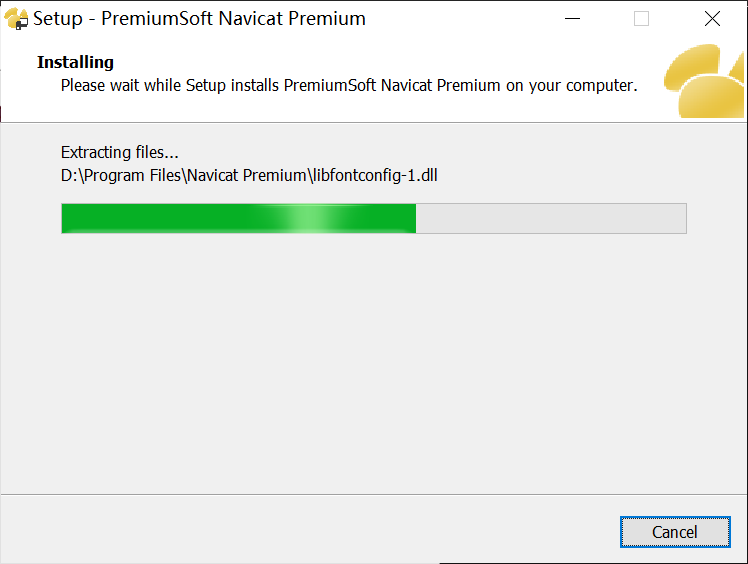Viewport: 748px width, 564px height.
Task: Click the greyed-out maximize button
Action: (641, 19)
